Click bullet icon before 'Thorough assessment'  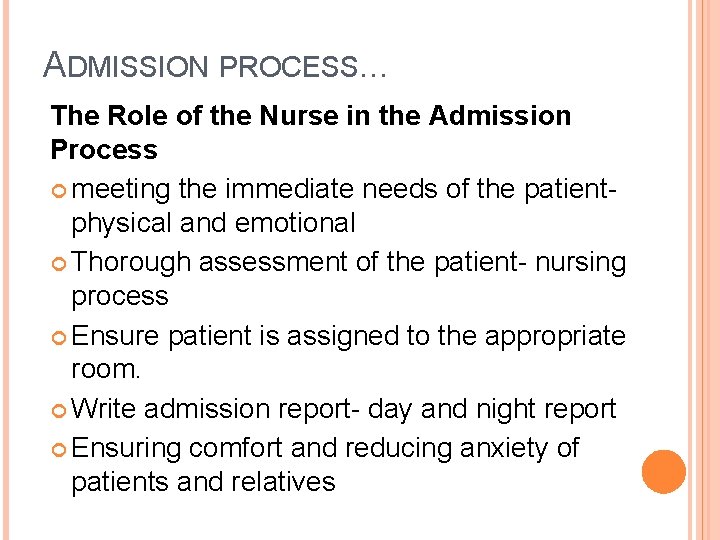[59, 264]
